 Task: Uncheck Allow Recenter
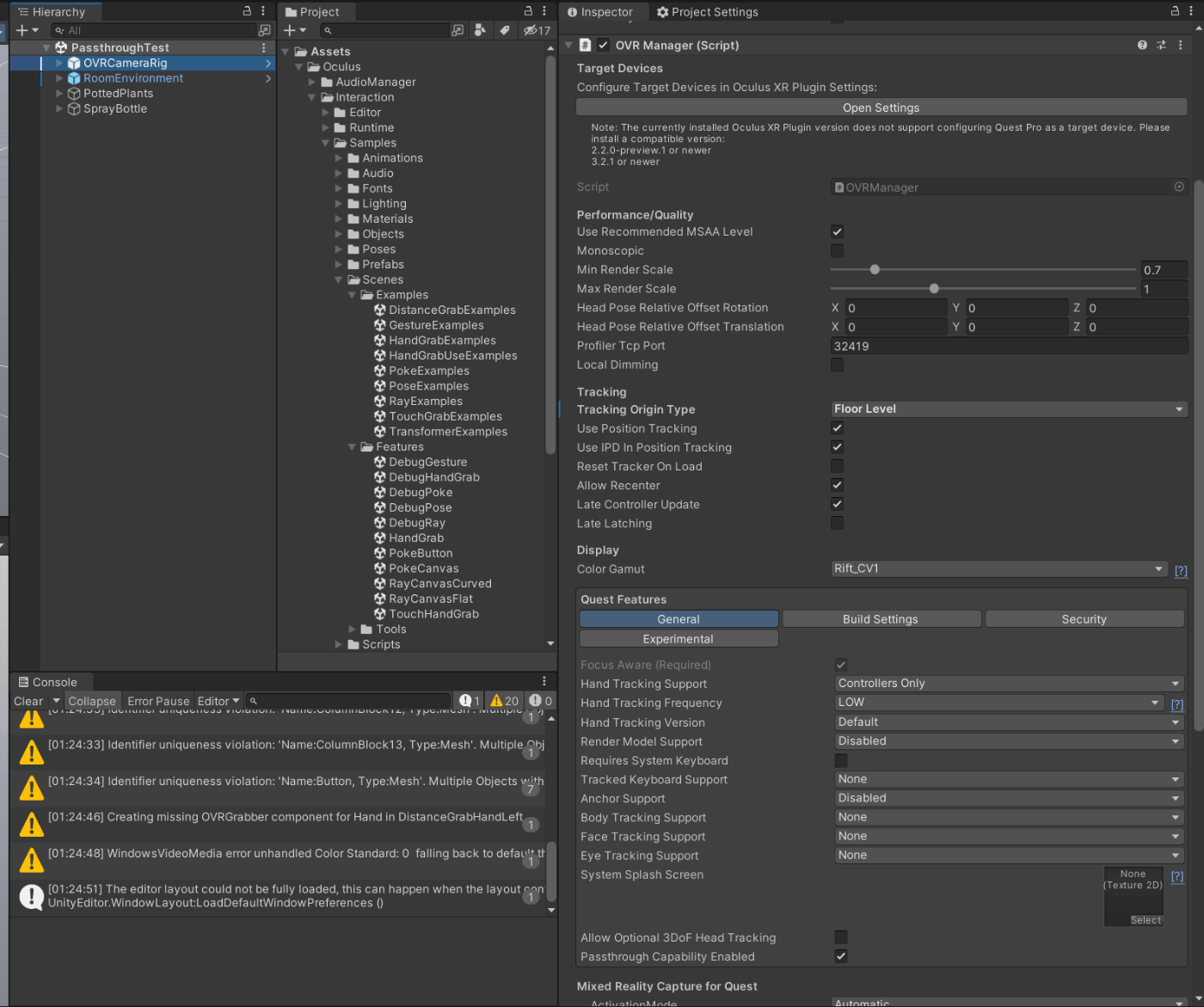pos(837,485)
